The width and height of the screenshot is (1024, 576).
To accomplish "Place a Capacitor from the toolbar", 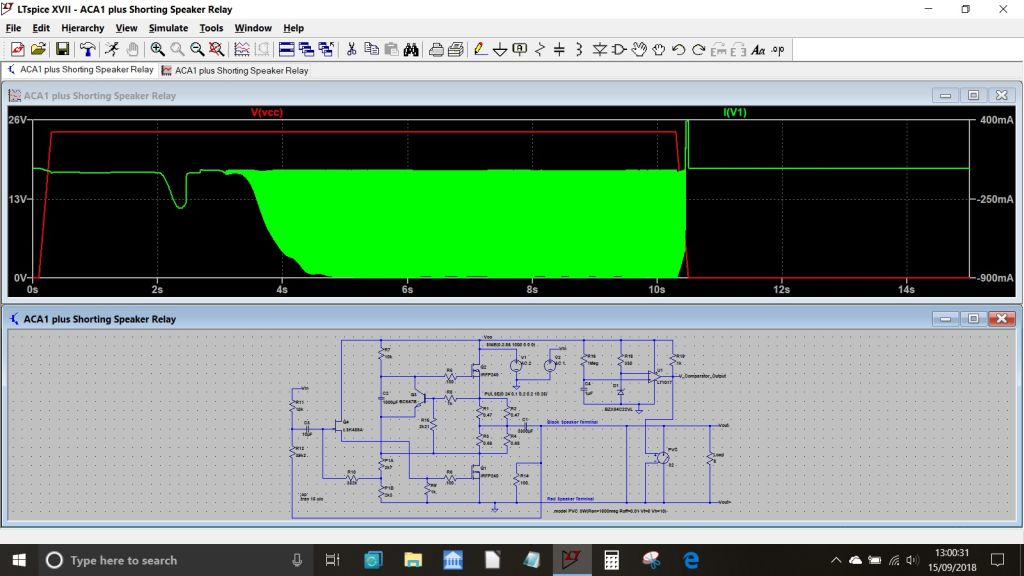I will pos(560,50).
